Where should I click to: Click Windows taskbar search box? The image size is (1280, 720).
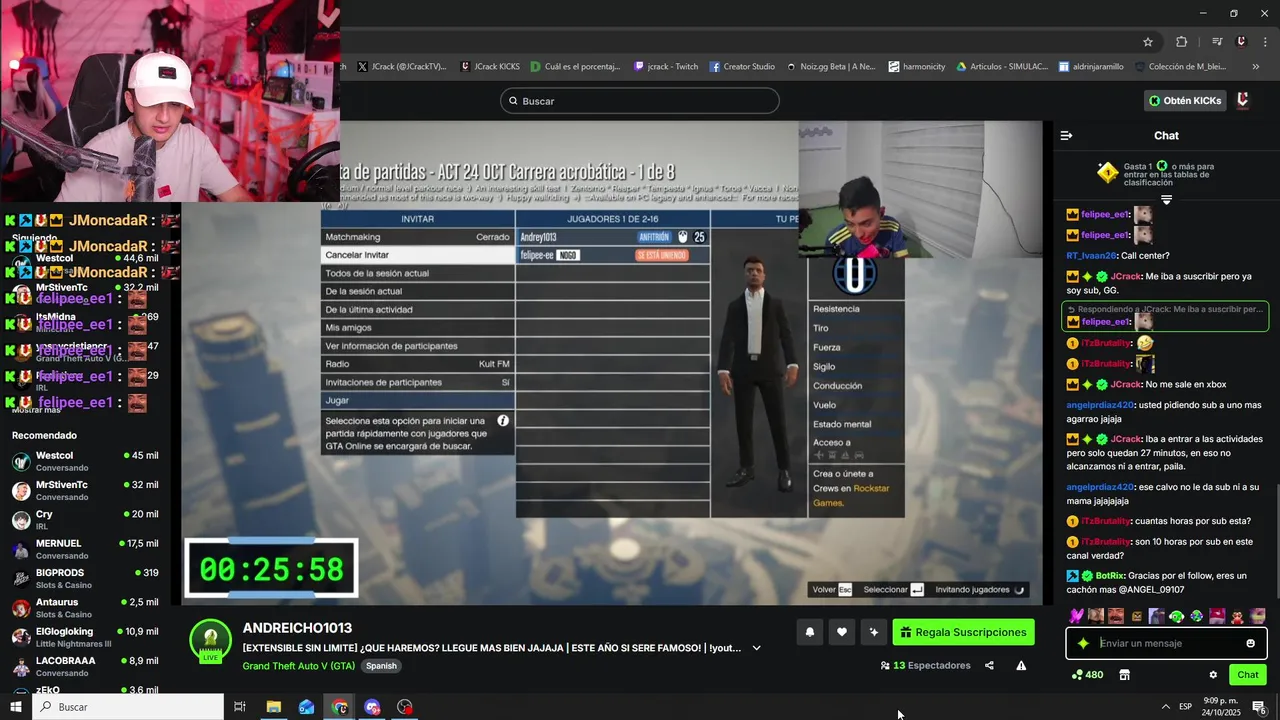click(128, 707)
